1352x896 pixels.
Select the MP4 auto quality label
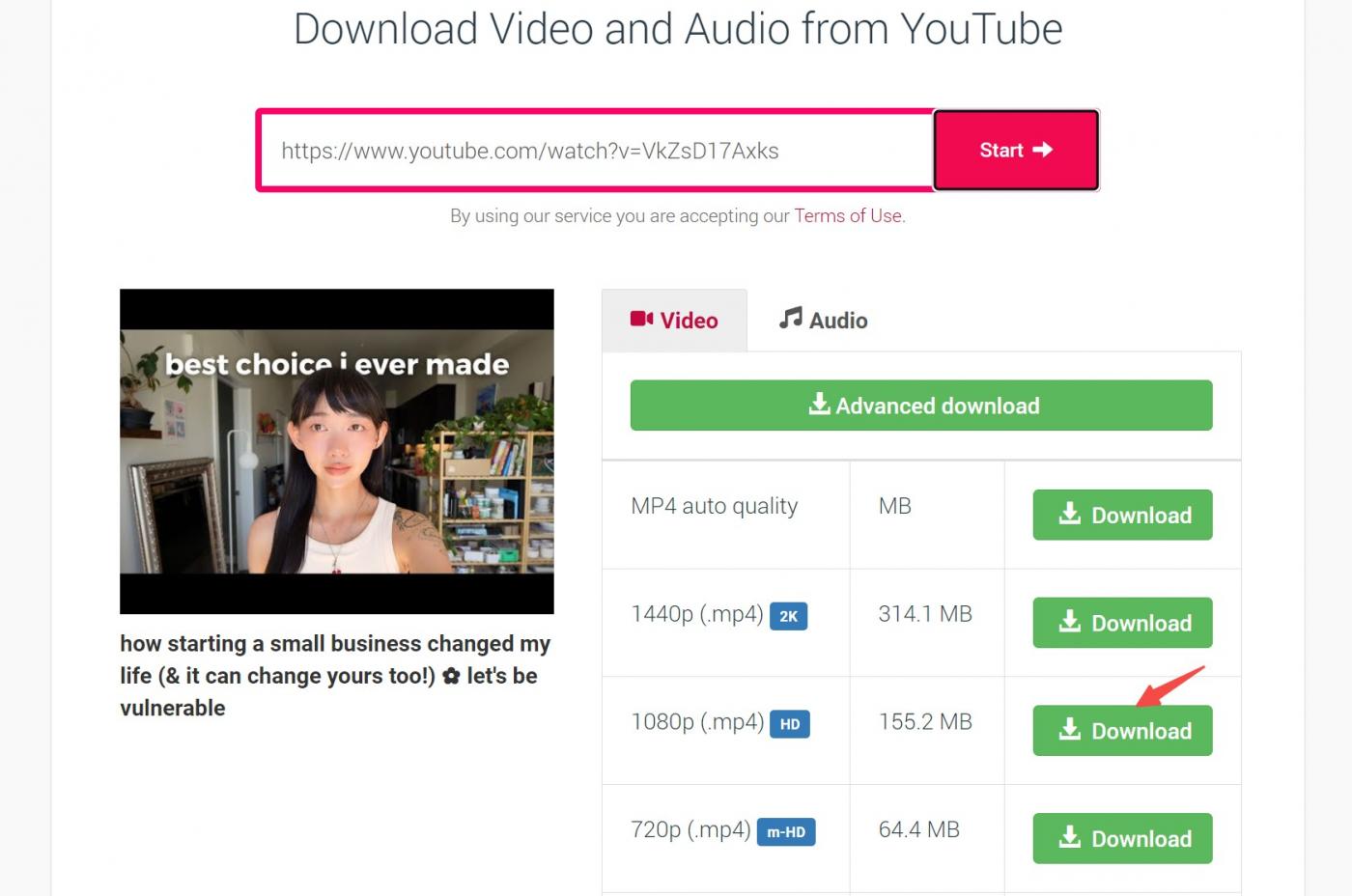click(x=714, y=506)
